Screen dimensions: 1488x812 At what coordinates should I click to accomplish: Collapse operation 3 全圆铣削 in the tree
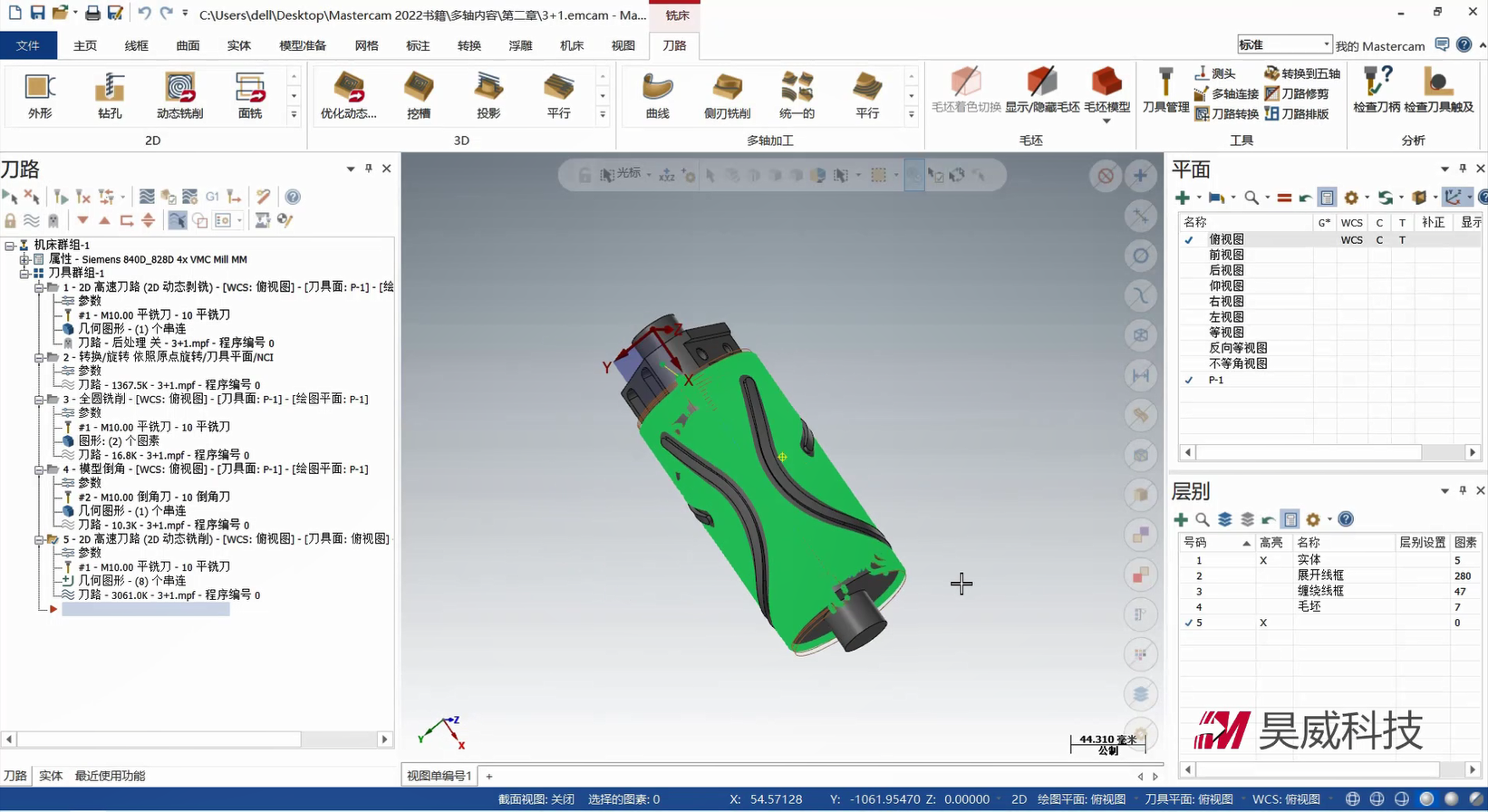pyautogui.click(x=39, y=399)
